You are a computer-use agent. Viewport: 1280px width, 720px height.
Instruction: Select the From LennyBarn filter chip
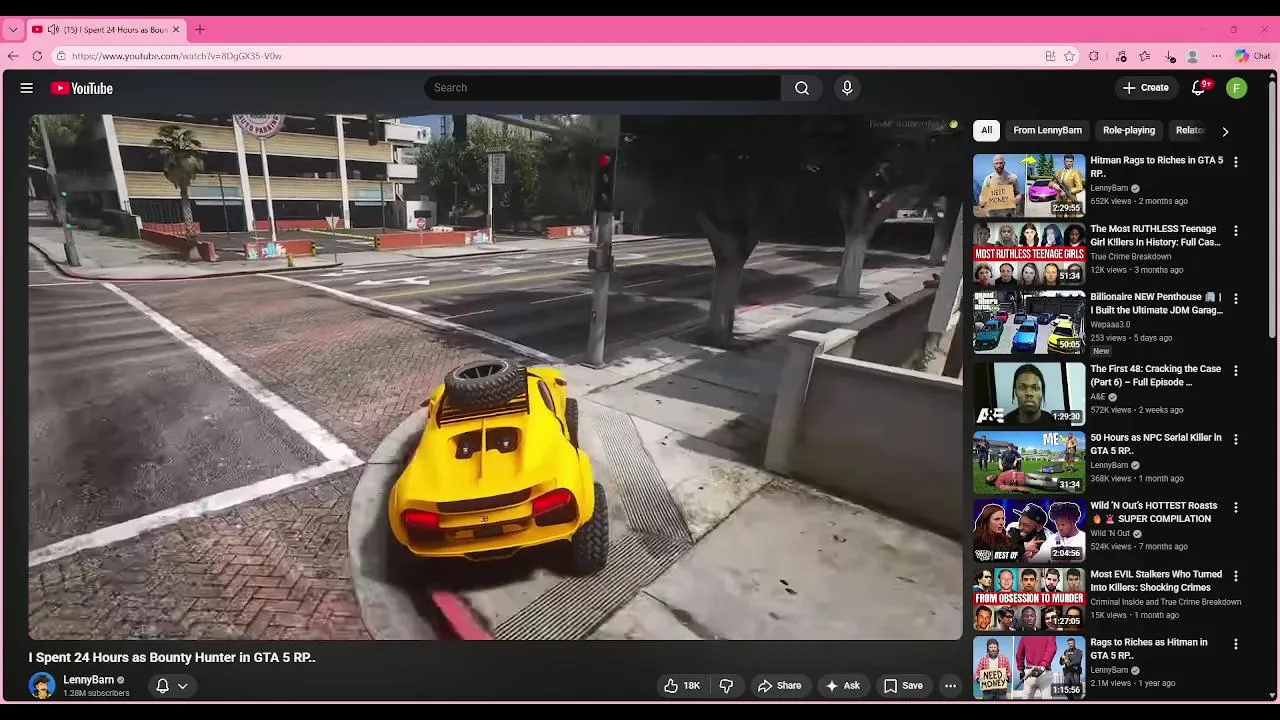[x=1047, y=130]
